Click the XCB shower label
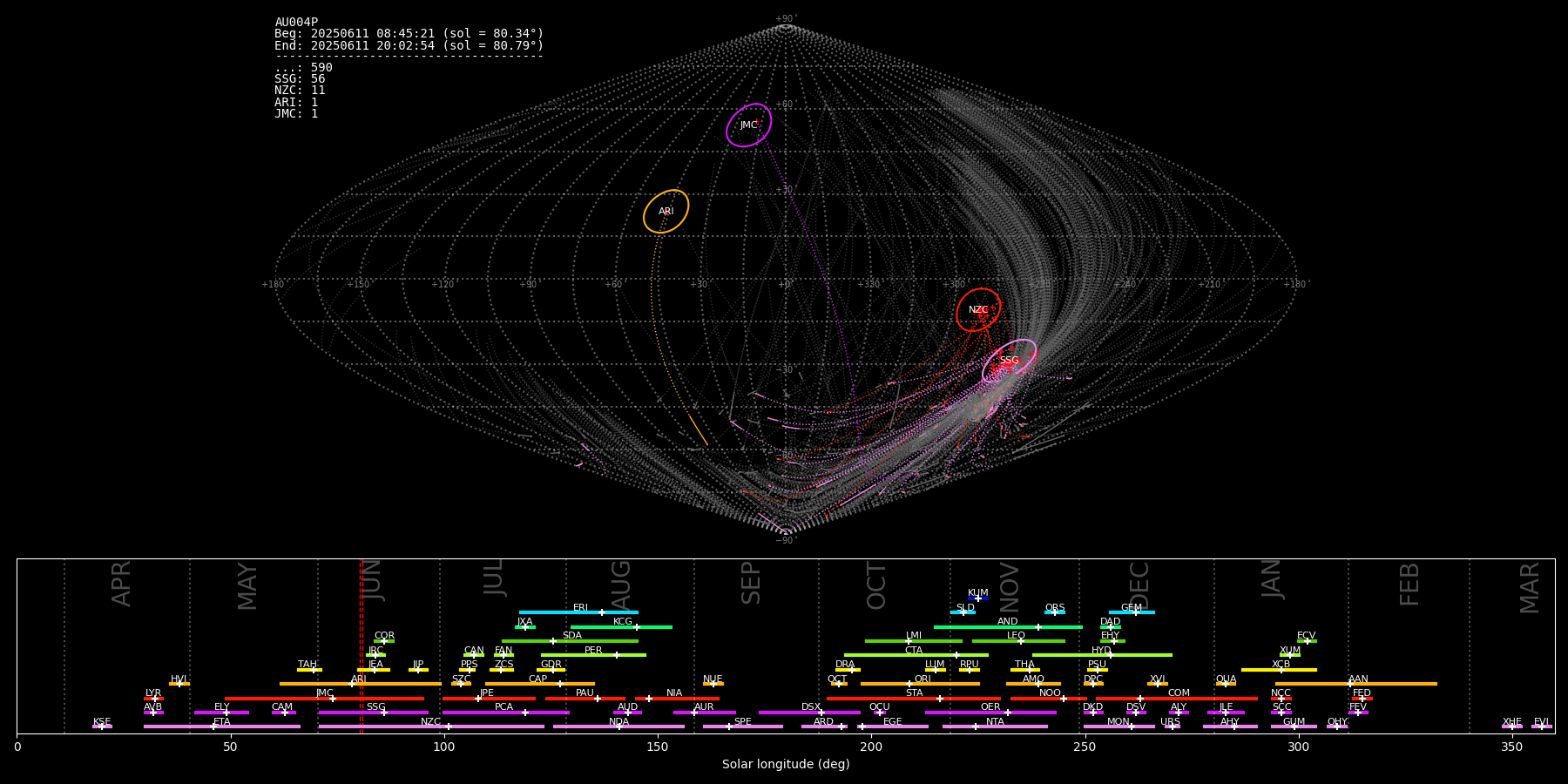This screenshot has height=784, width=1568. [x=1281, y=665]
